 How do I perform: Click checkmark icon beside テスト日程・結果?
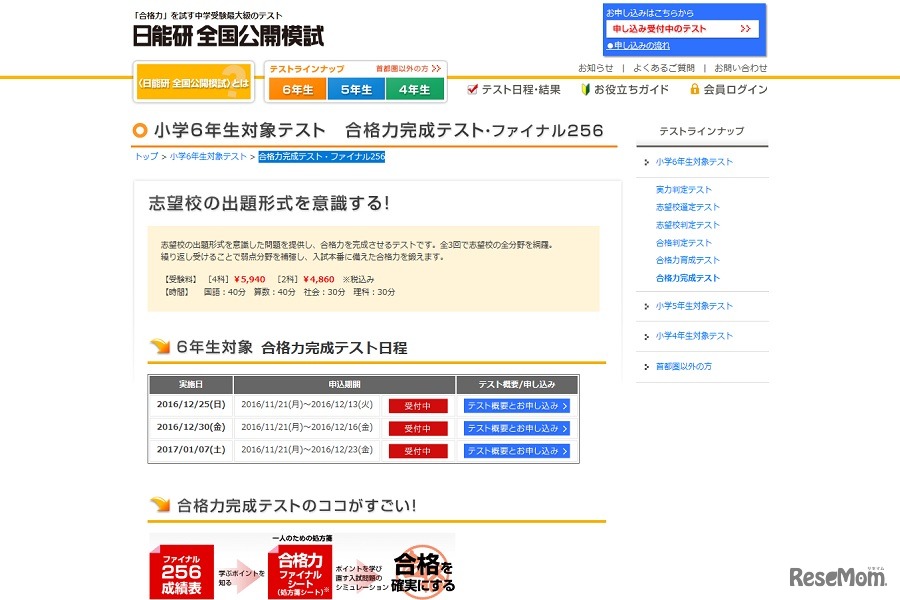click(x=472, y=89)
